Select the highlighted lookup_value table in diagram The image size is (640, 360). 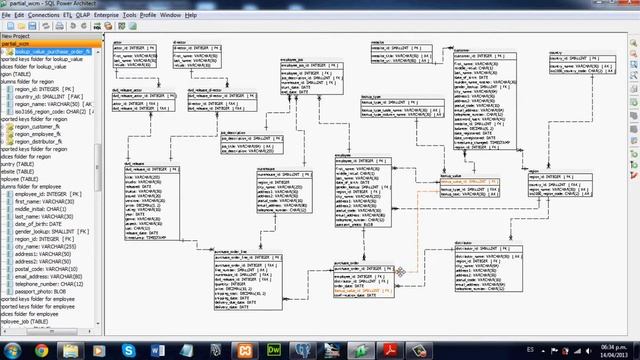coord(469,187)
